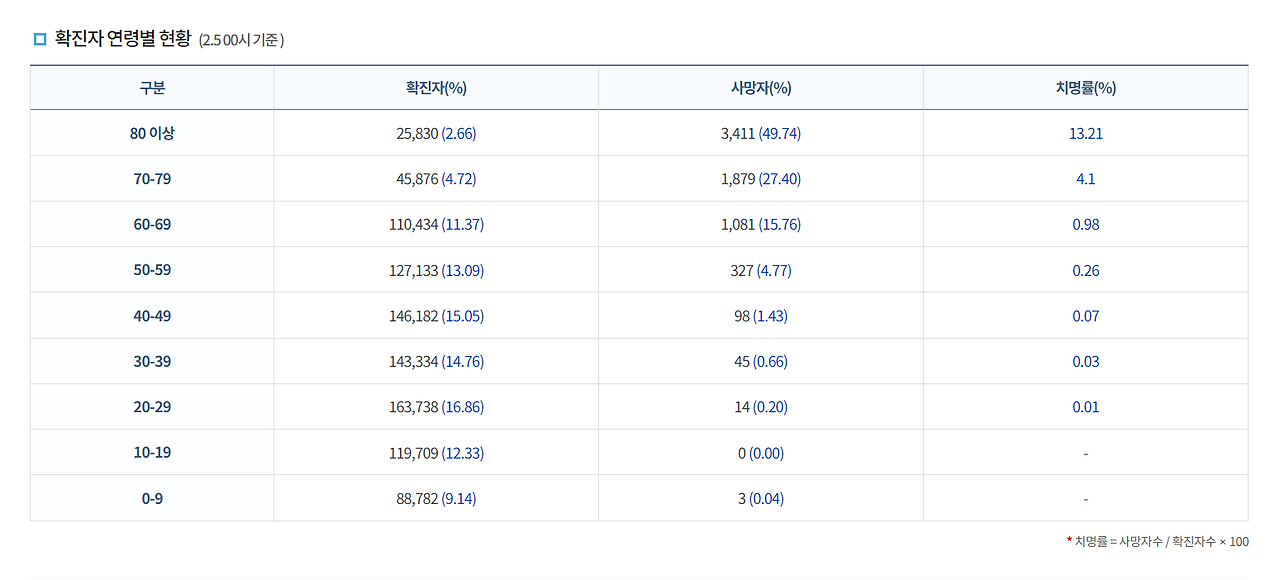Viewport: 1280px width, 580px height.
Task: Select the 0-9 age group cell
Action: [x=152, y=499]
